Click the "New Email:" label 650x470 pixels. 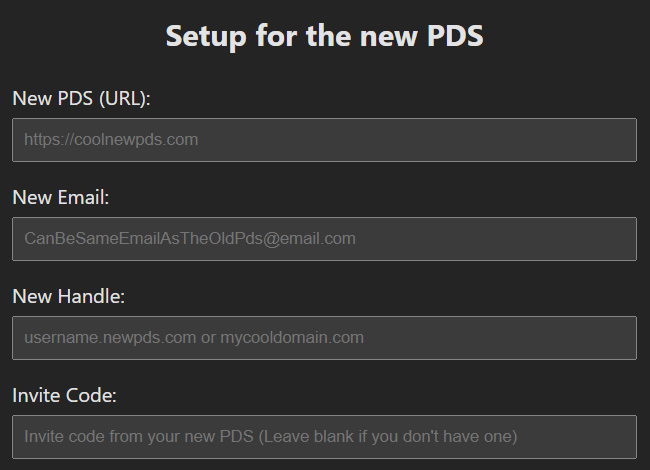pos(61,197)
